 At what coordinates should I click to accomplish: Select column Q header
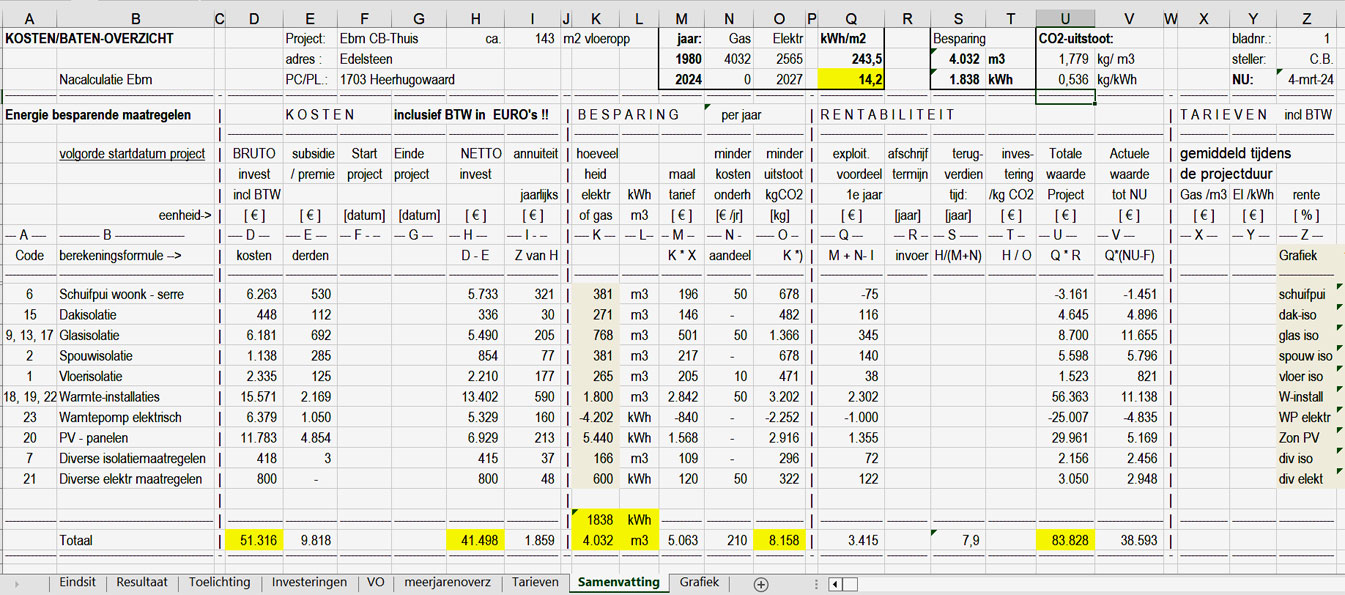pyautogui.click(x=851, y=18)
